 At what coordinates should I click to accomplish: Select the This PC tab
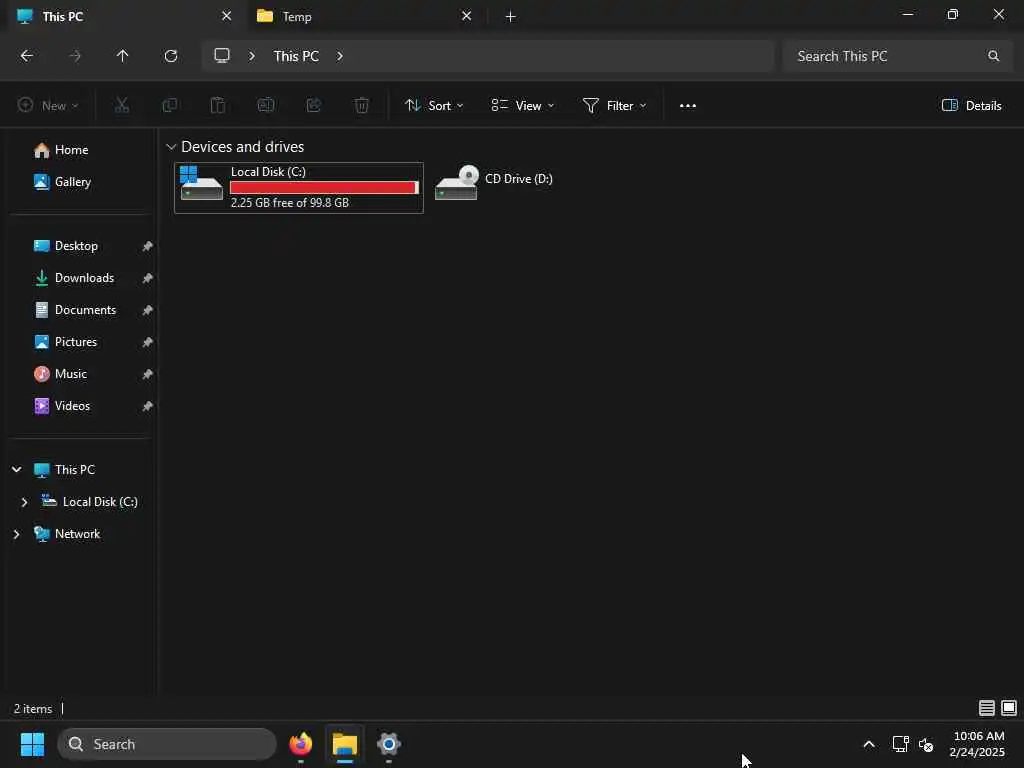[x=124, y=16]
